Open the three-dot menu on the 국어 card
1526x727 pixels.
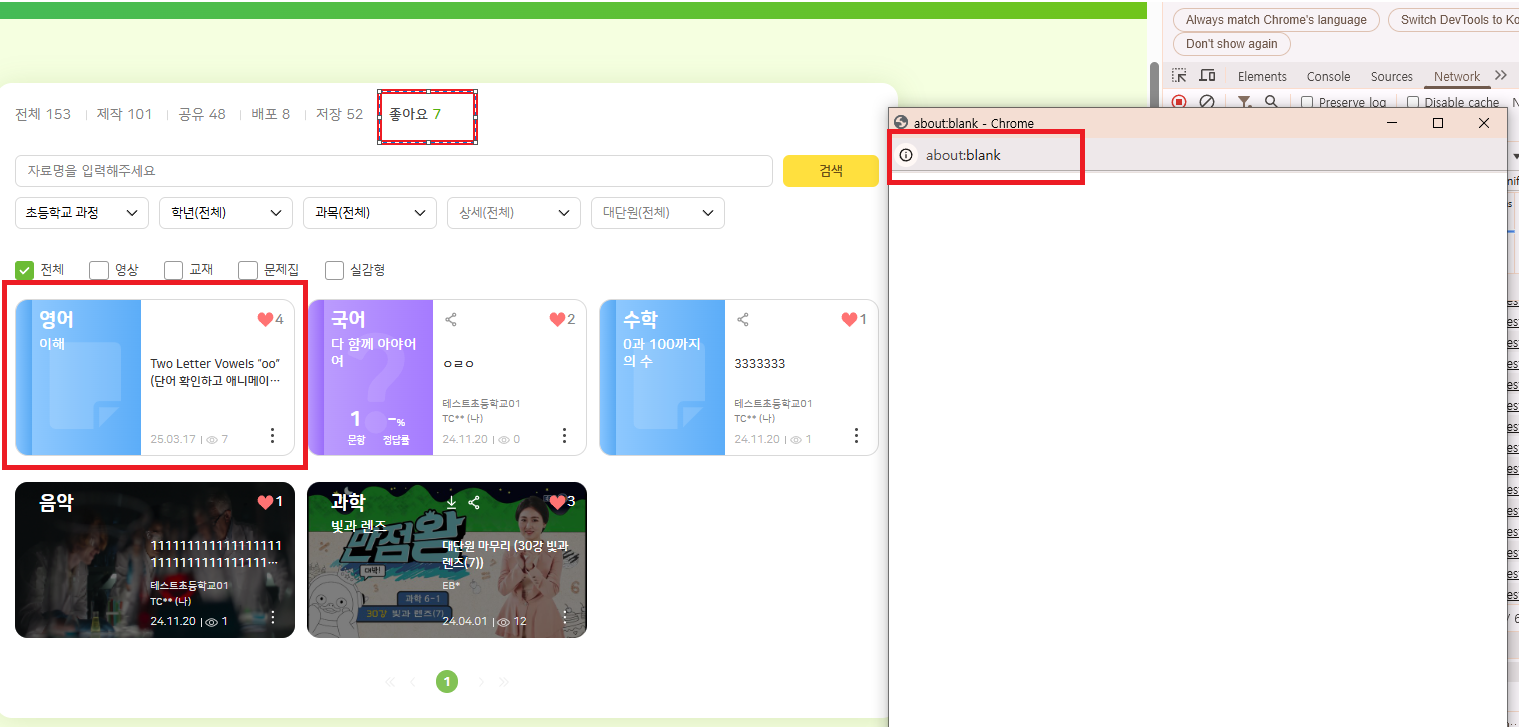[x=564, y=436]
